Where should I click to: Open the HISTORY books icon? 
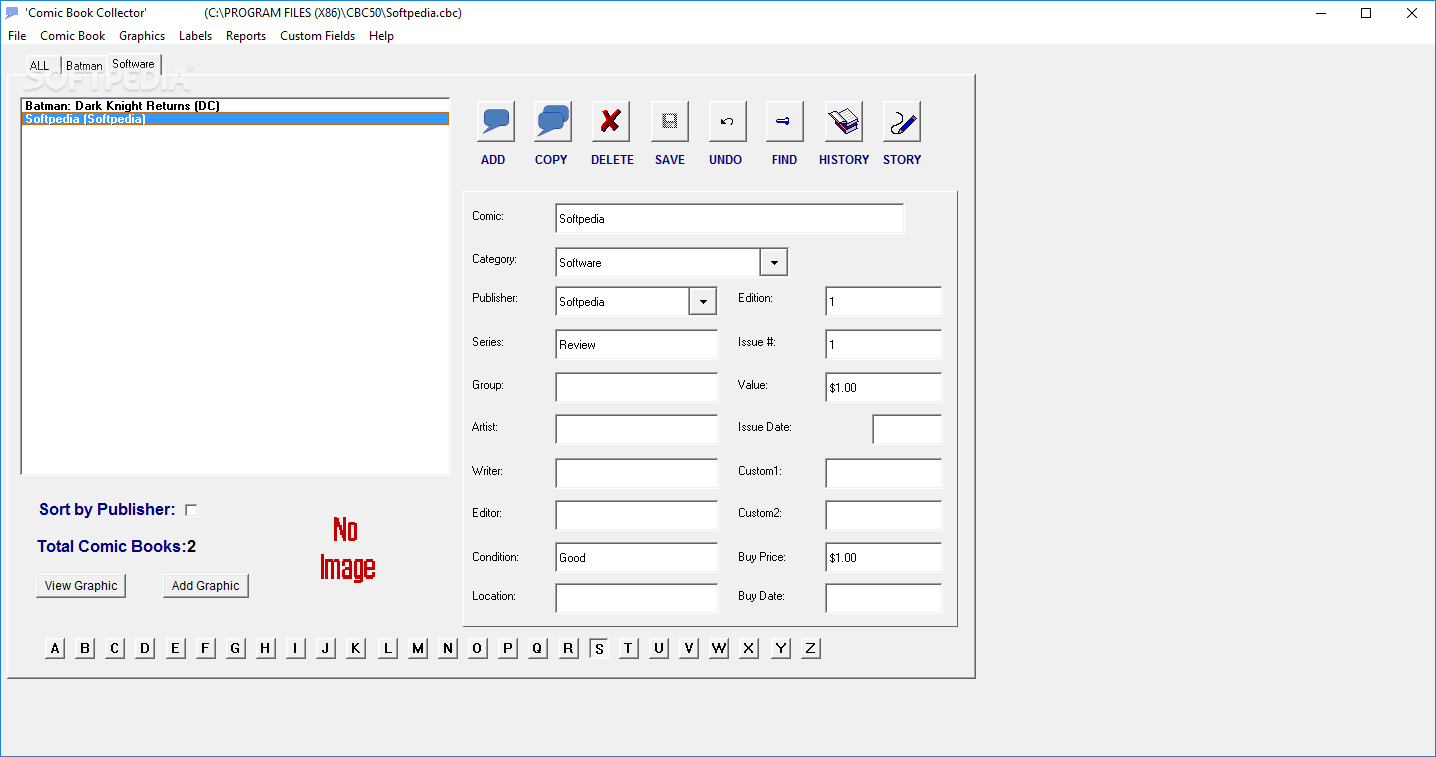[844, 122]
